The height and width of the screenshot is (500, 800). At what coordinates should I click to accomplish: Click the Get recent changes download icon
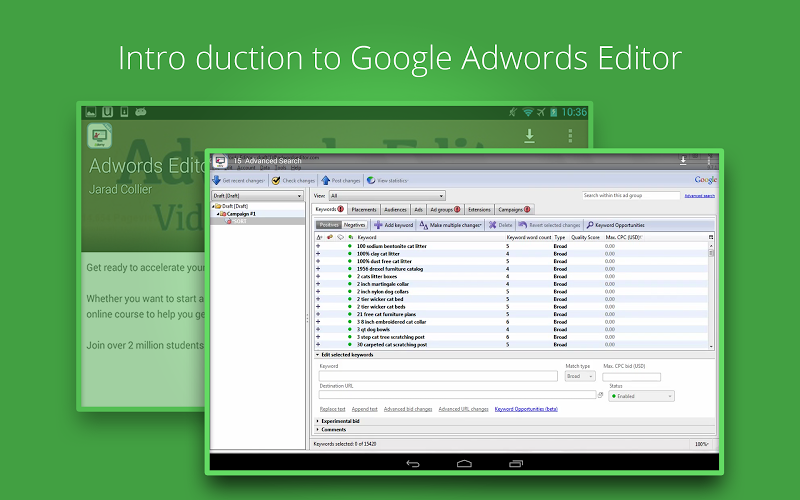[216, 180]
